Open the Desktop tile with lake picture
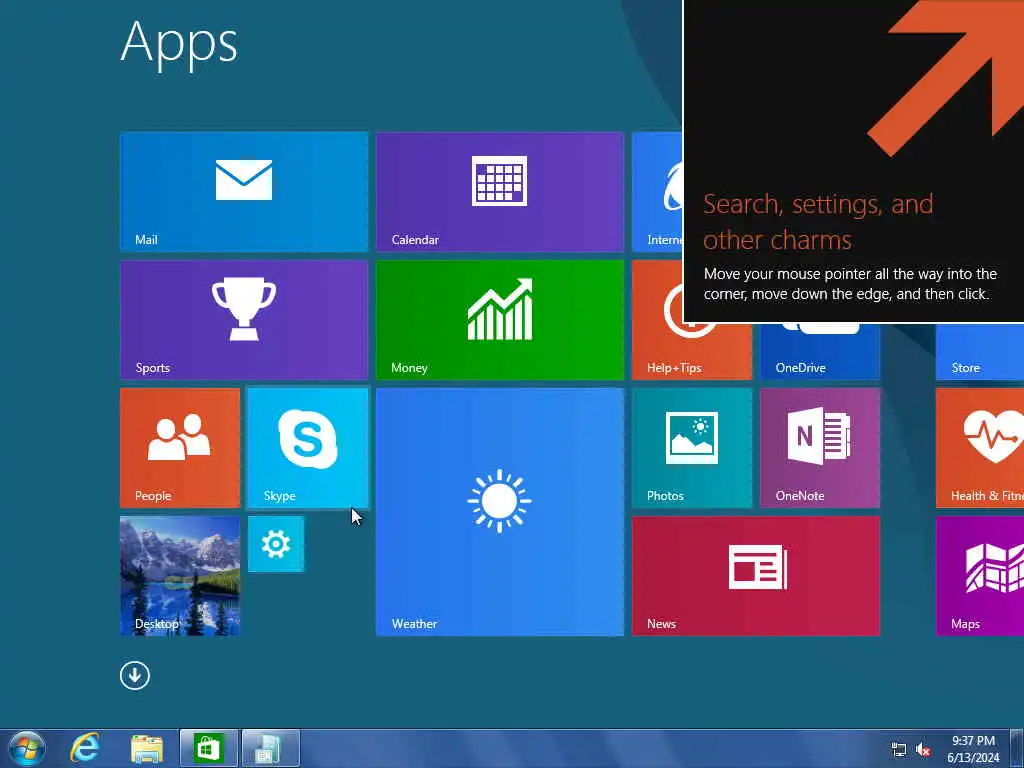Screen dimensions: 1024x768 pos(180,575)
